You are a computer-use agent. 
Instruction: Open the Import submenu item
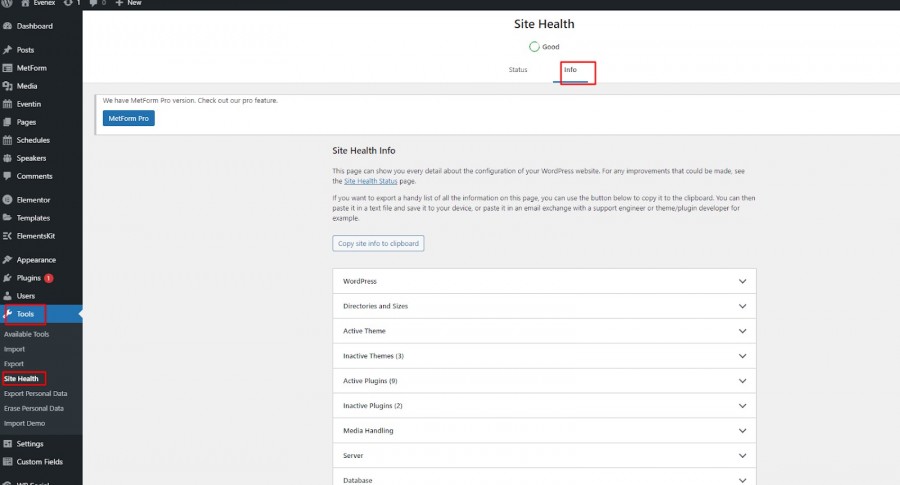tap(14, 349)
